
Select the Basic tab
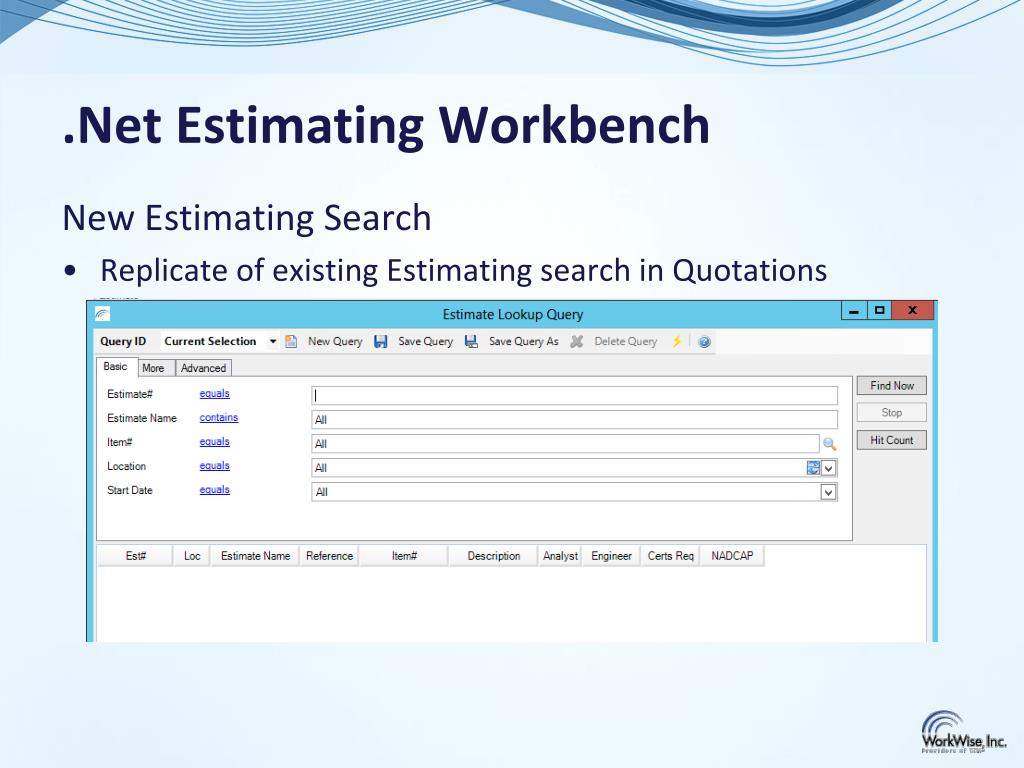(116, 366)
